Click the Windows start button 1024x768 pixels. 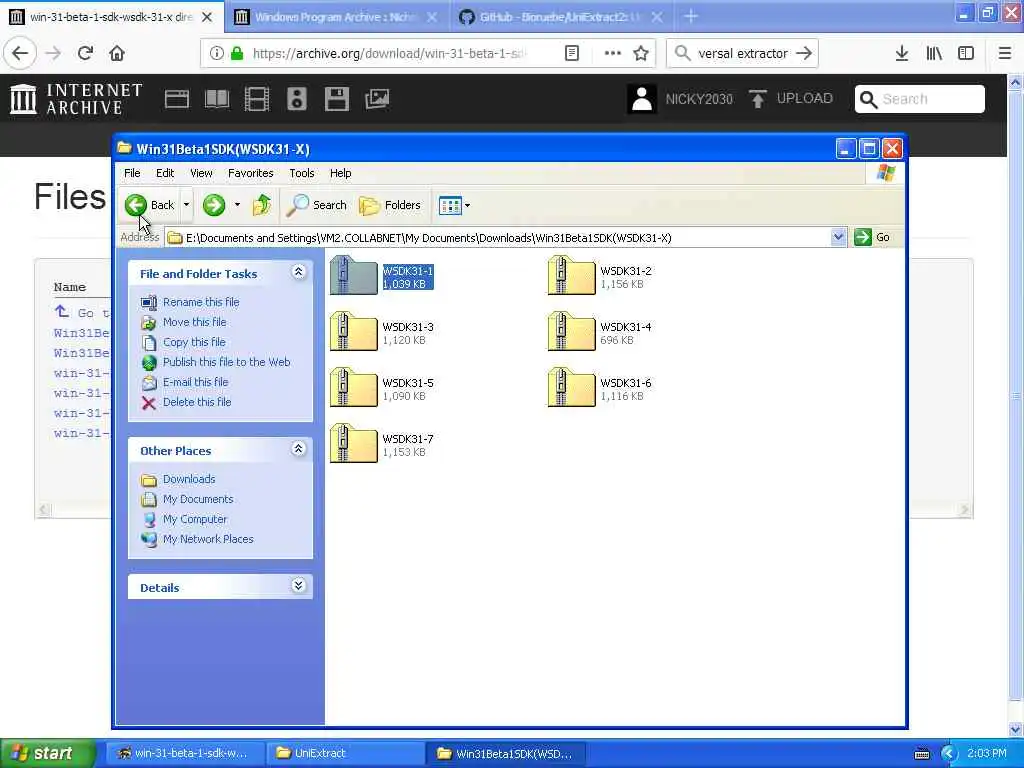click(x=46, y=753)
